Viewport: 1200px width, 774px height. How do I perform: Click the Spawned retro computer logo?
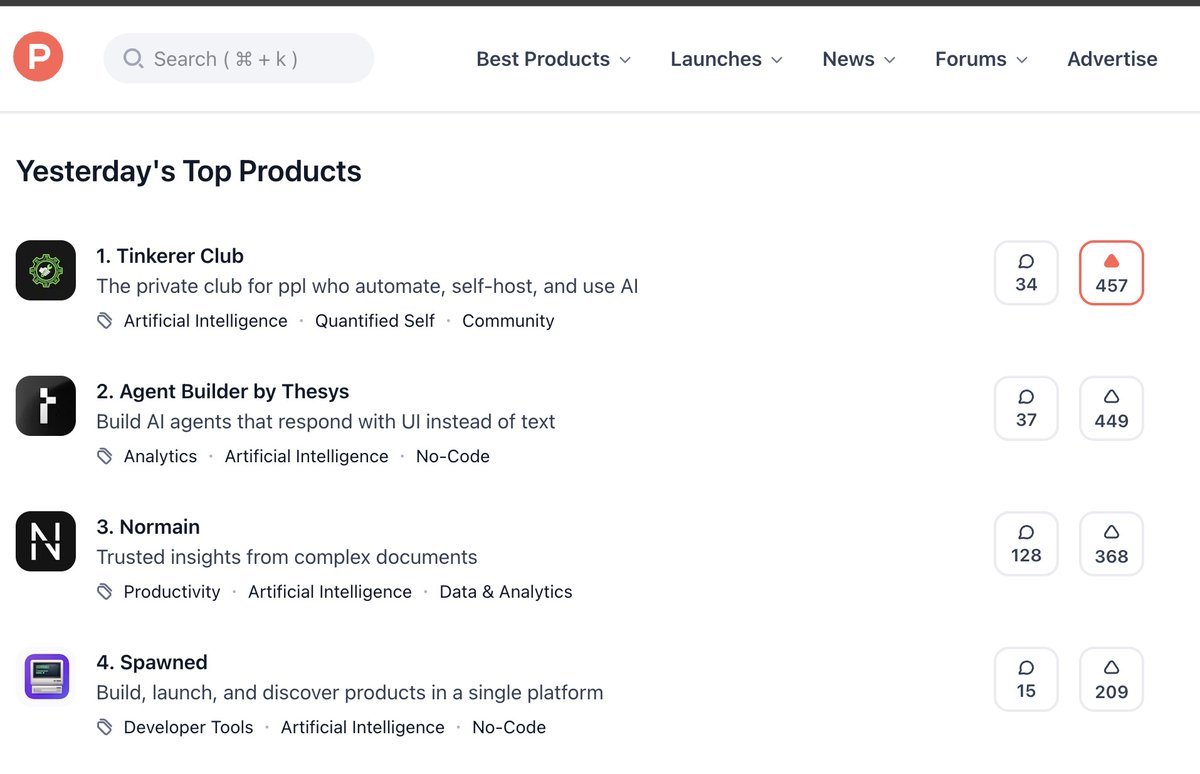click(45, 676)
